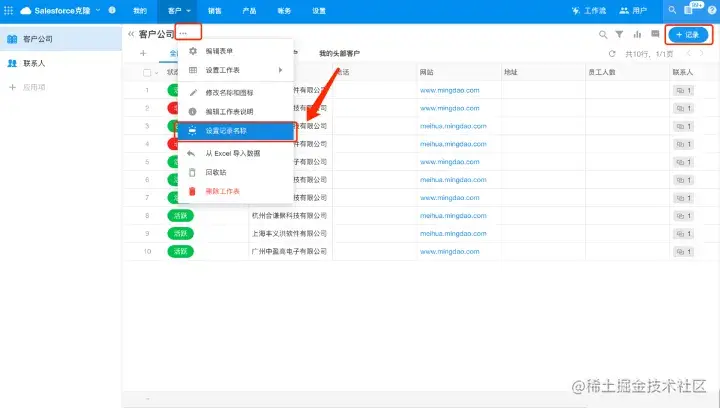Switch to the 帐务 navigation tab
Image resolution: width=720 pixels, height=408 pixels.
coord(284,11)
